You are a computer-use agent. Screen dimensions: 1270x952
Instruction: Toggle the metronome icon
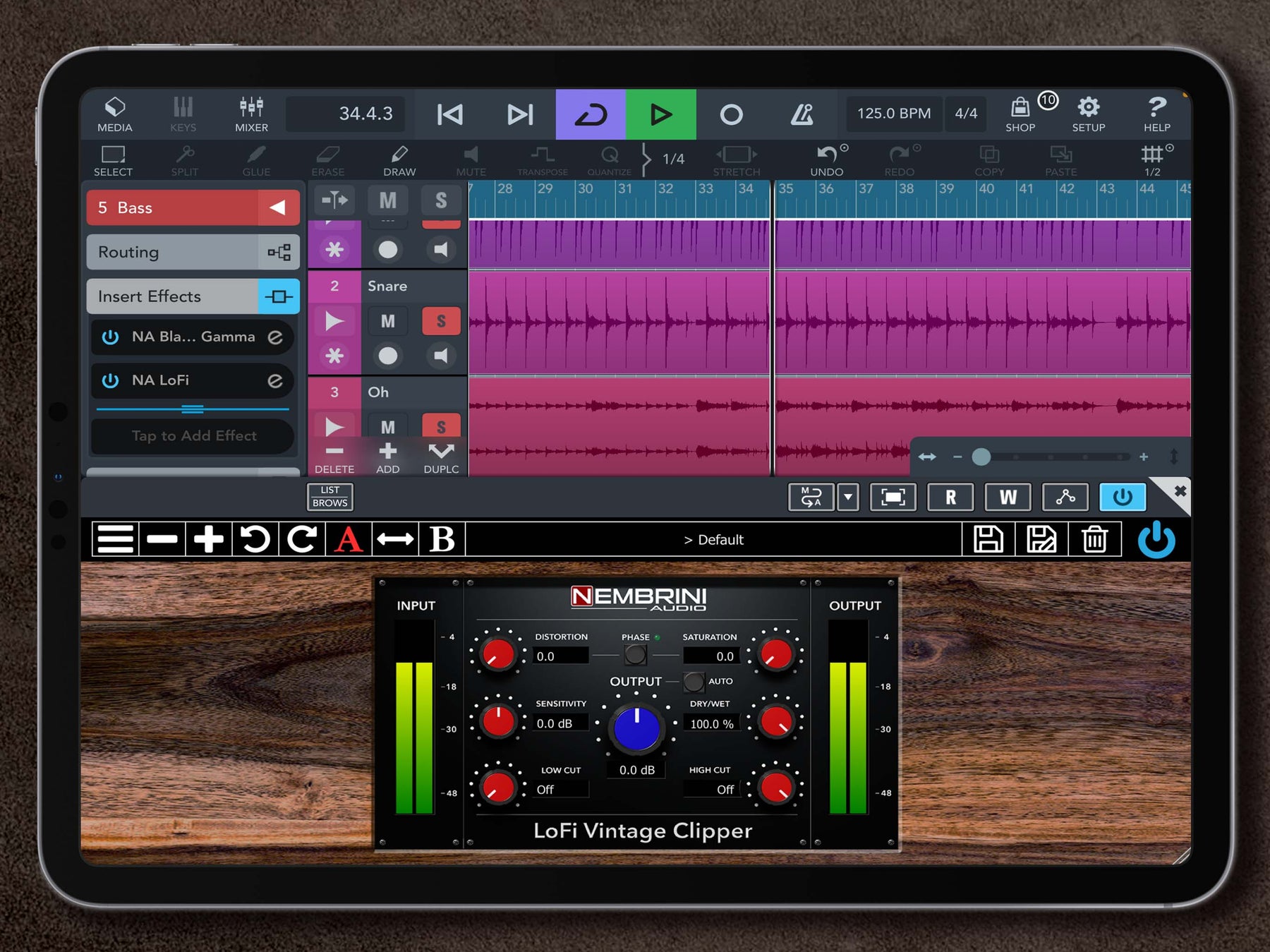point(802,114)
